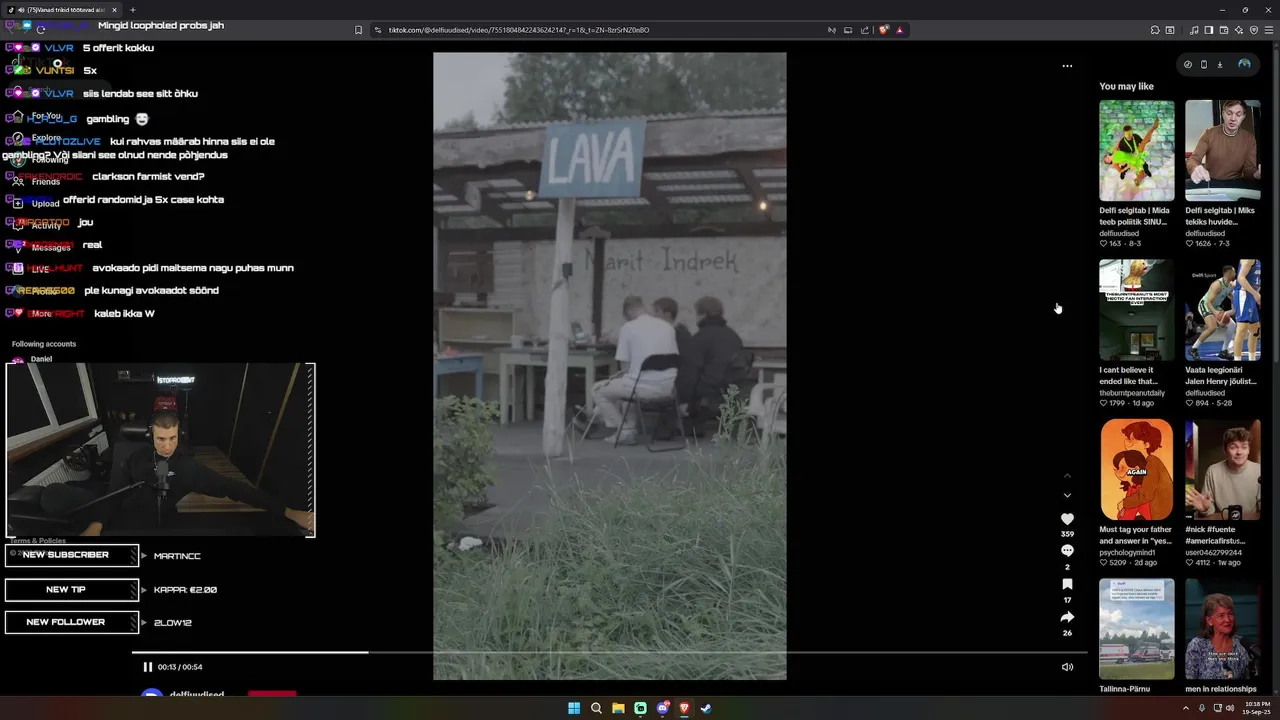
Task: Visit psychologymind1 account link
Action: click(x=1127, y=552)
